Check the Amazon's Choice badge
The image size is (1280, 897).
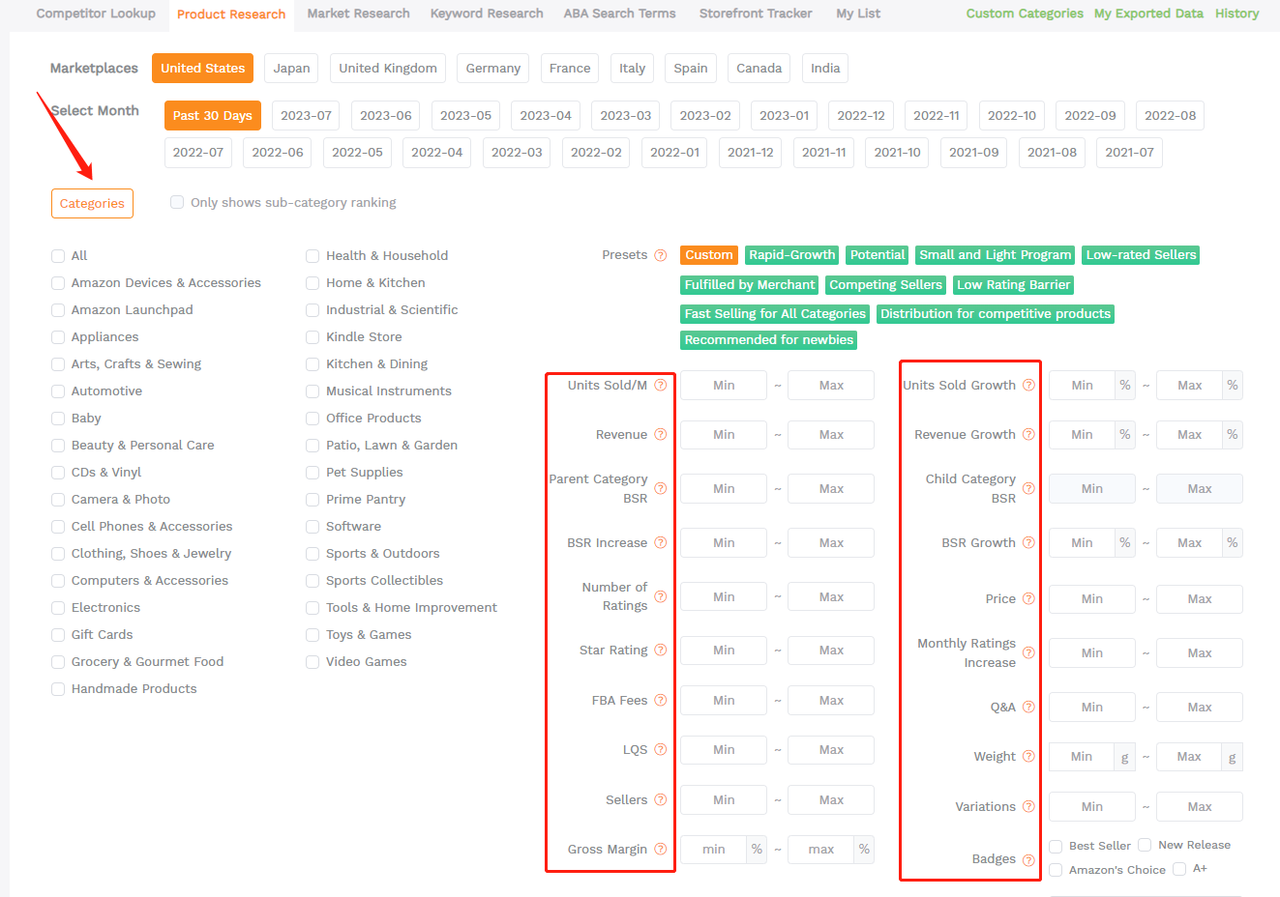click(1056, 870)
